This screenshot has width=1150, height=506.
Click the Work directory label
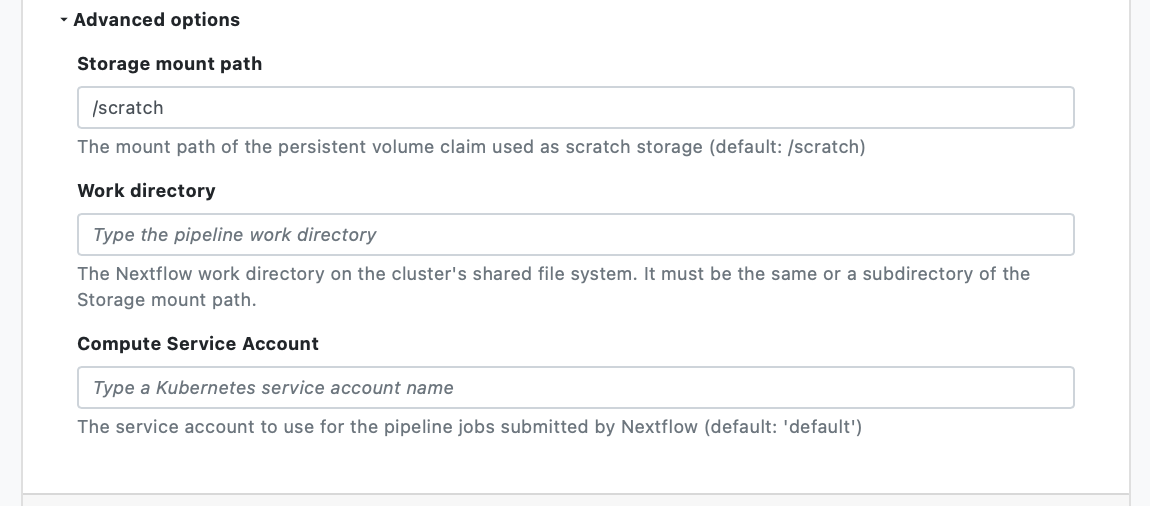tap(146, 190)
